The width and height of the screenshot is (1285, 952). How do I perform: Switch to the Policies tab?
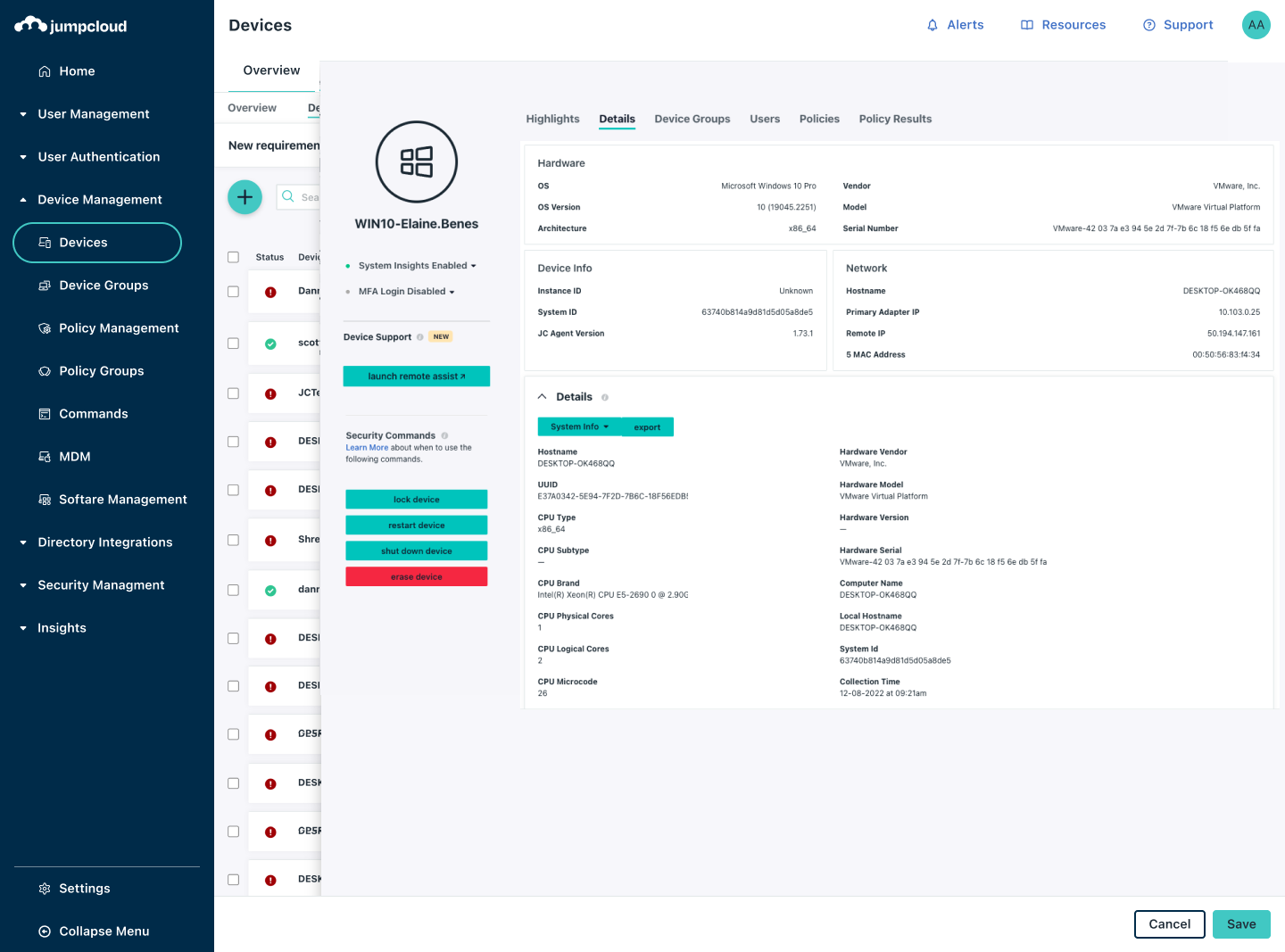[x=819, y=119]
